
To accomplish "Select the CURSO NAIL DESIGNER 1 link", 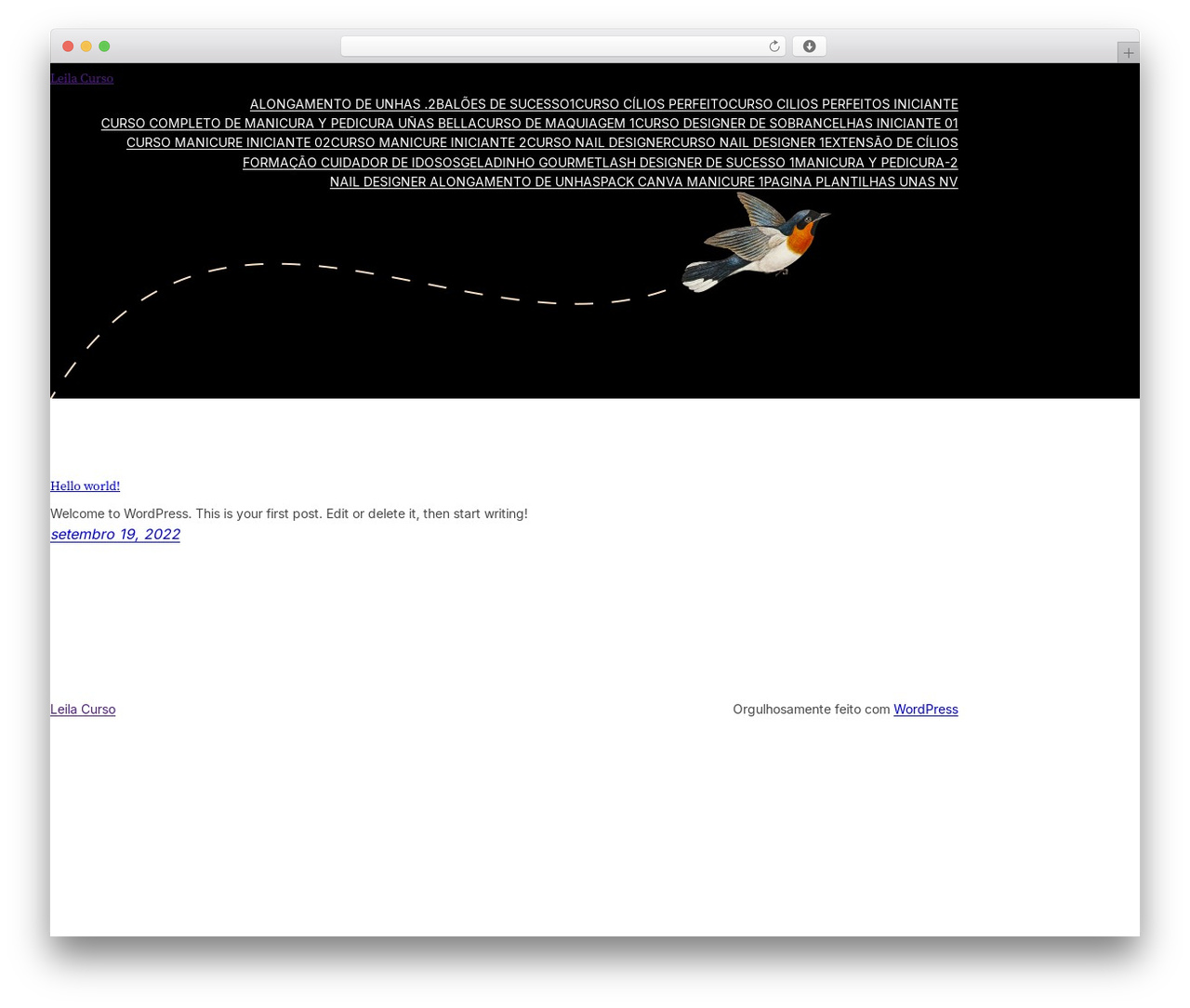I will coord(748,142).
